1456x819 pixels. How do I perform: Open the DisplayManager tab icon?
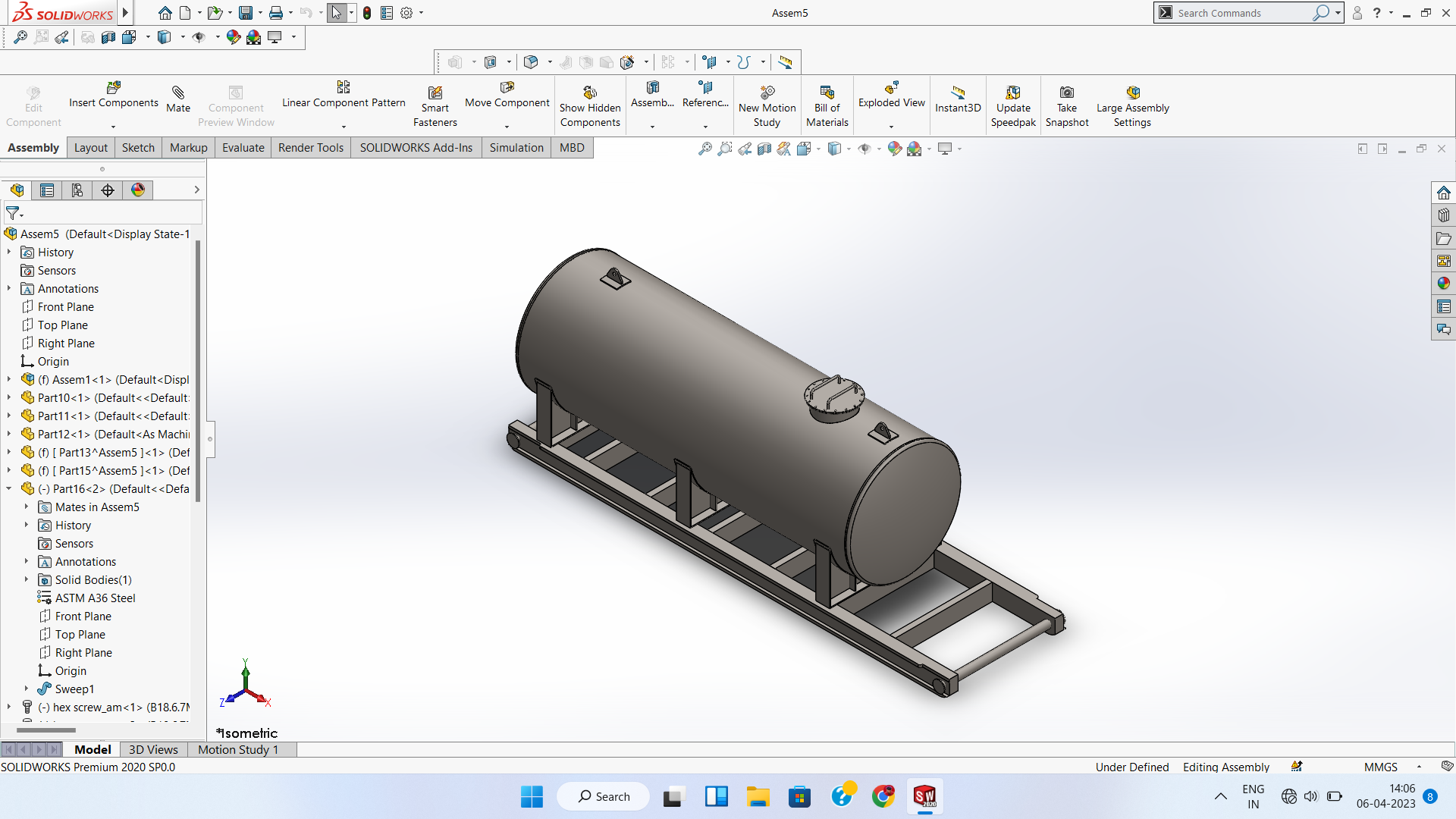pyautogui.click(x=137, y=190)
